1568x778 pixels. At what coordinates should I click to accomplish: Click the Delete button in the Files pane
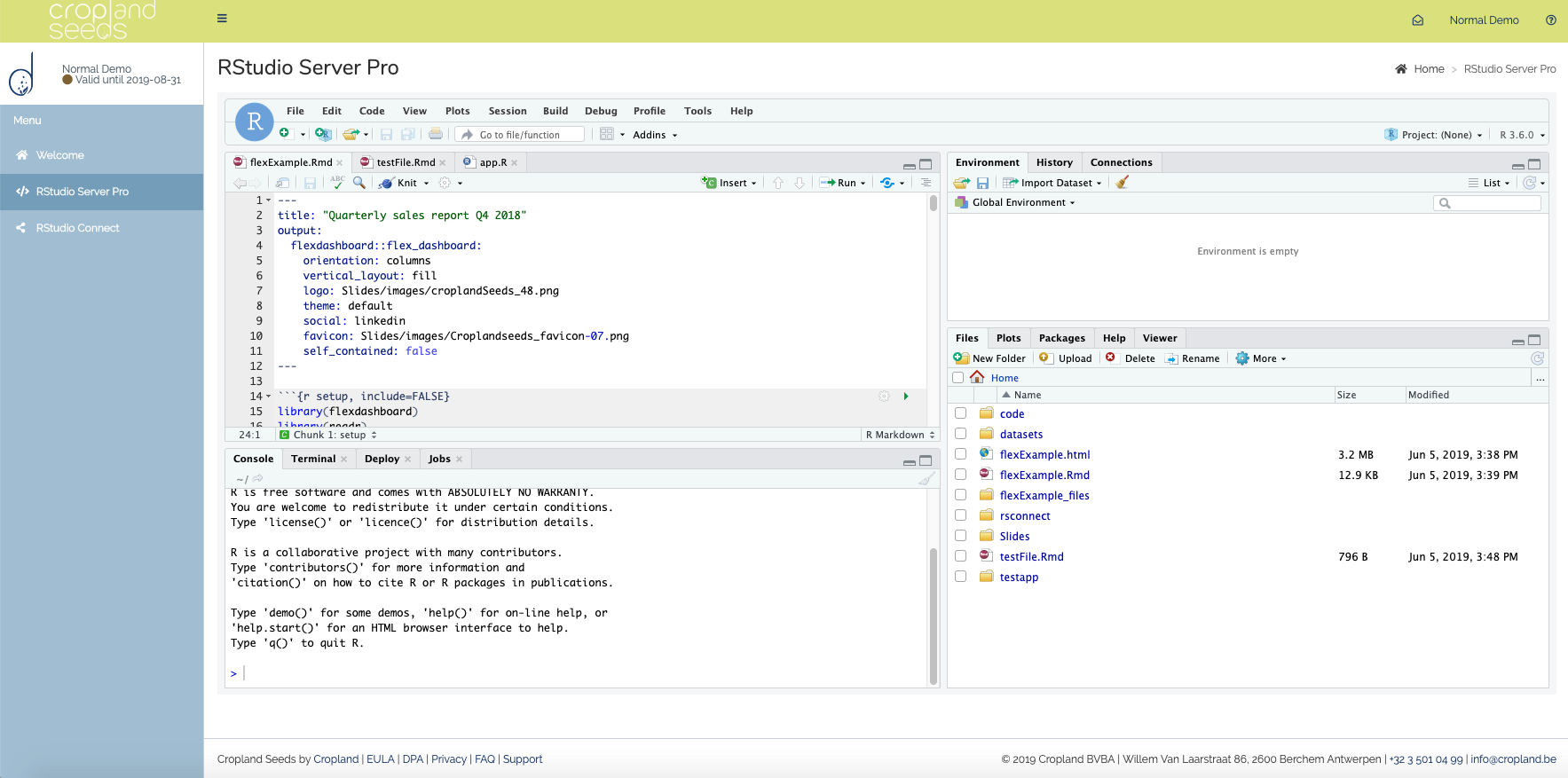click(1131, 358)
